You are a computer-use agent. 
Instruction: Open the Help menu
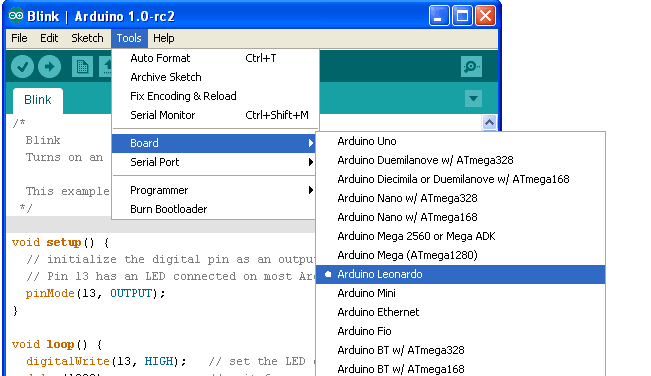pyautogui.click(x=164, y=38)
